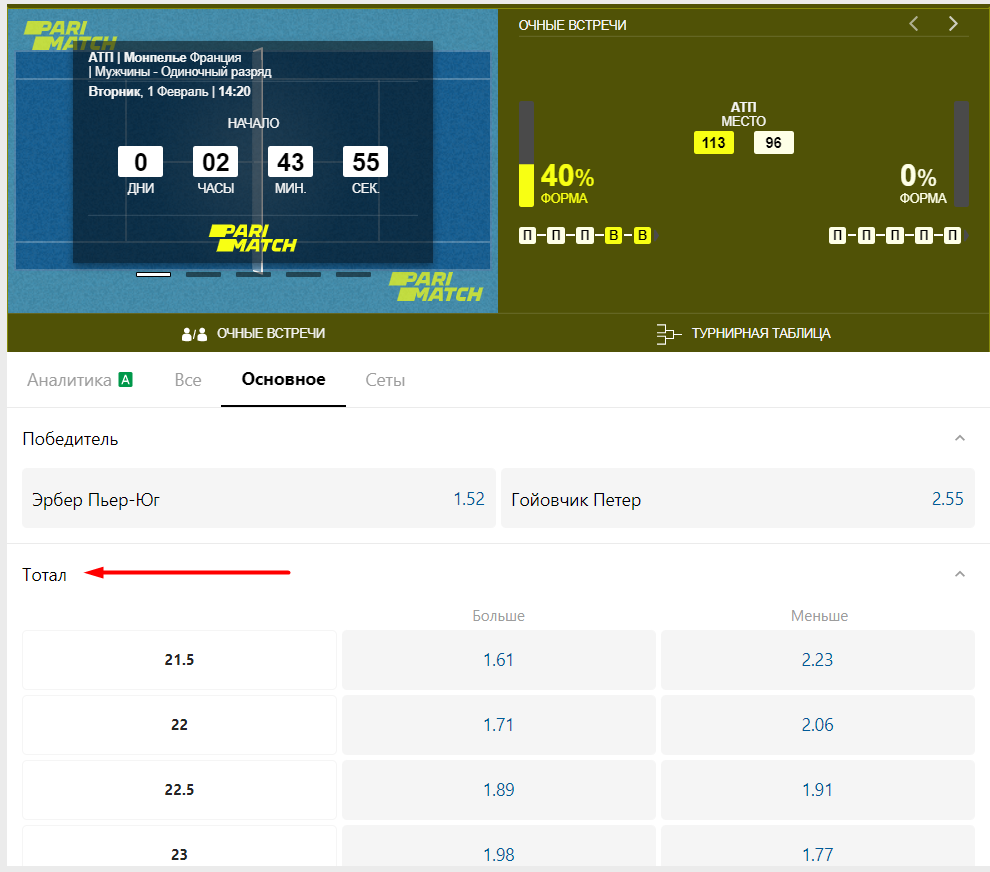
Task: Open the Основное tab
Action: coord(283,379)
